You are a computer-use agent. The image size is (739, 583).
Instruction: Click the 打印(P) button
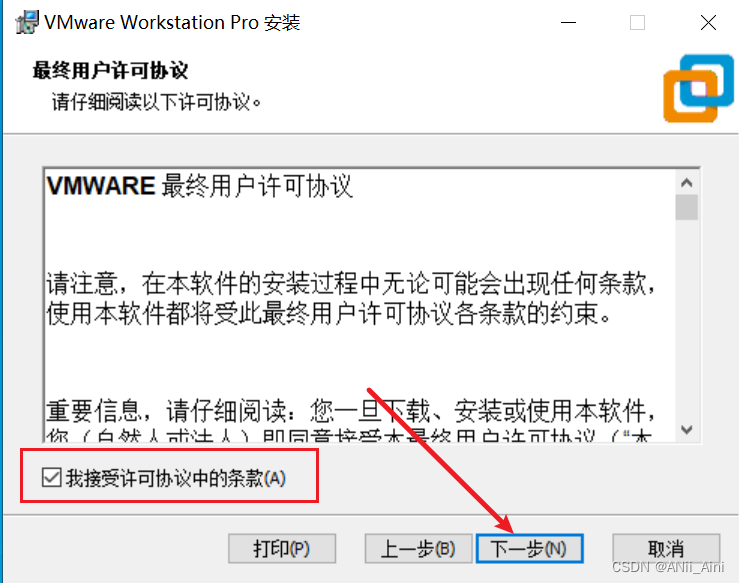[x=282, y=549]
